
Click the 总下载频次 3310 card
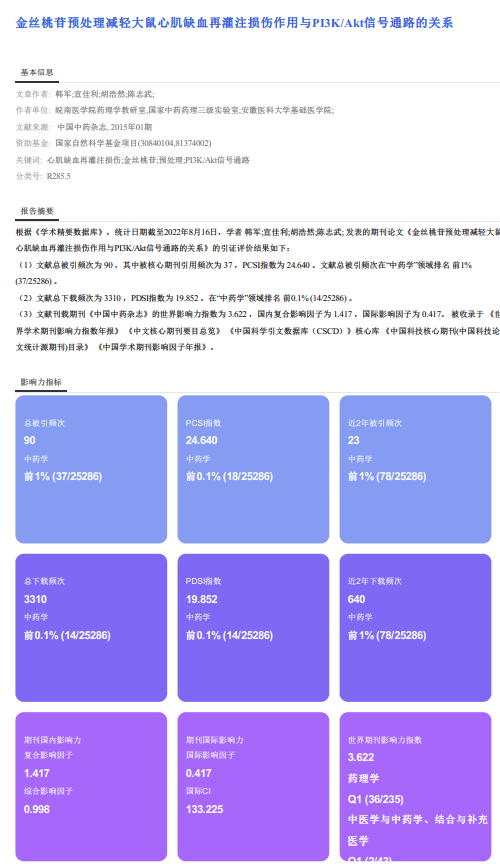(x=91, y=628)
